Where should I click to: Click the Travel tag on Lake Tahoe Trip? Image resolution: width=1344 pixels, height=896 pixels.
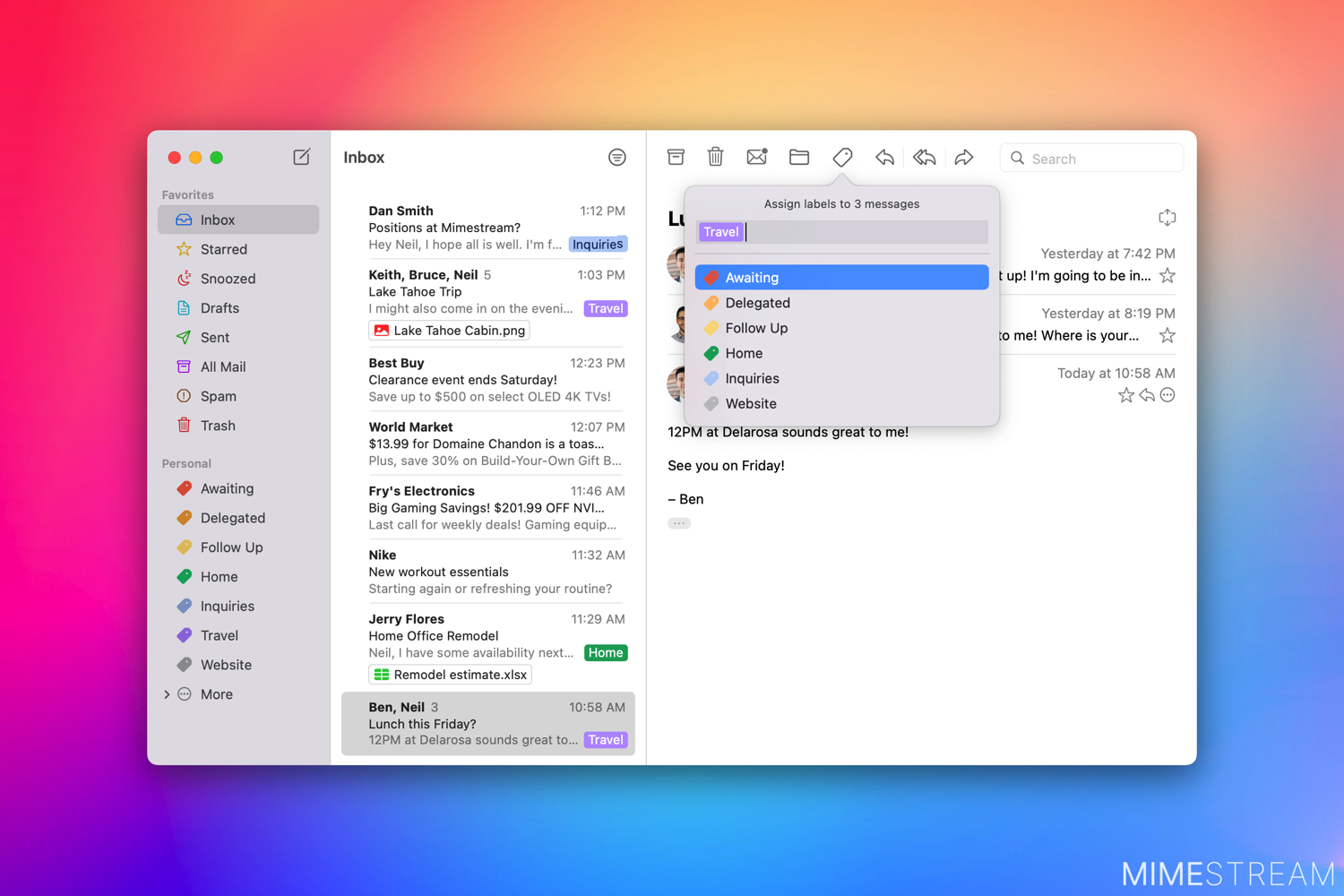coord(606,308)
